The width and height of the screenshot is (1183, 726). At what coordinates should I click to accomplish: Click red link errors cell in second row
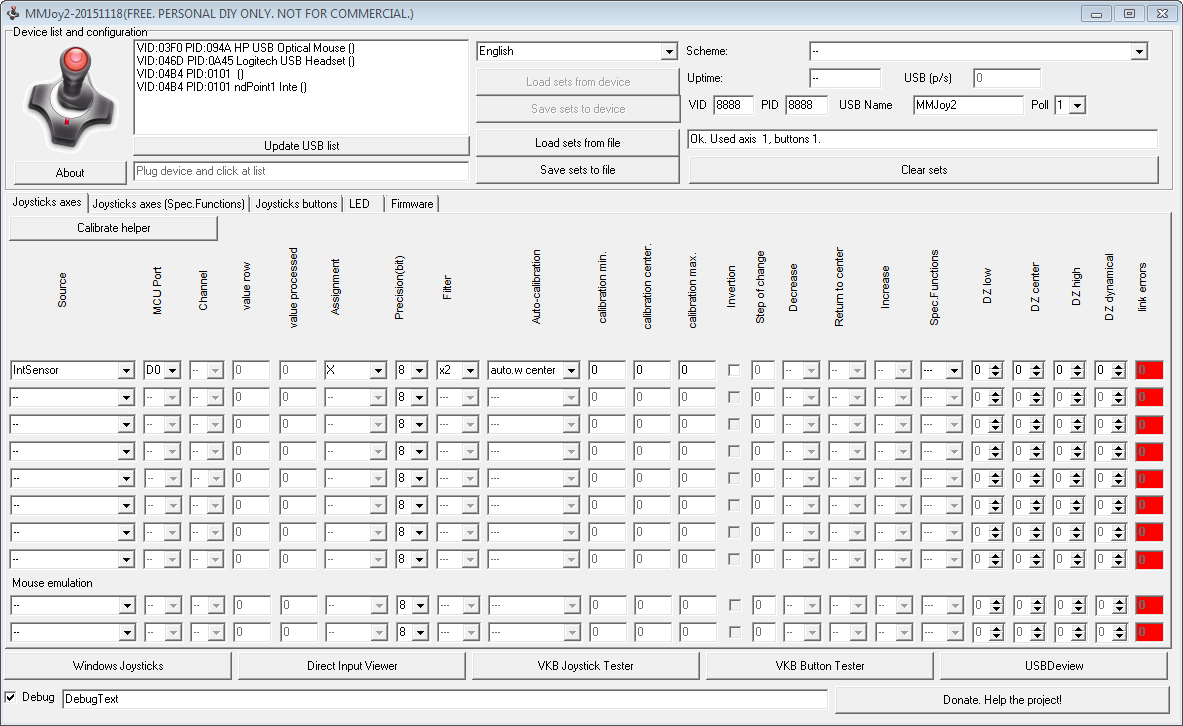(1149, 398)
